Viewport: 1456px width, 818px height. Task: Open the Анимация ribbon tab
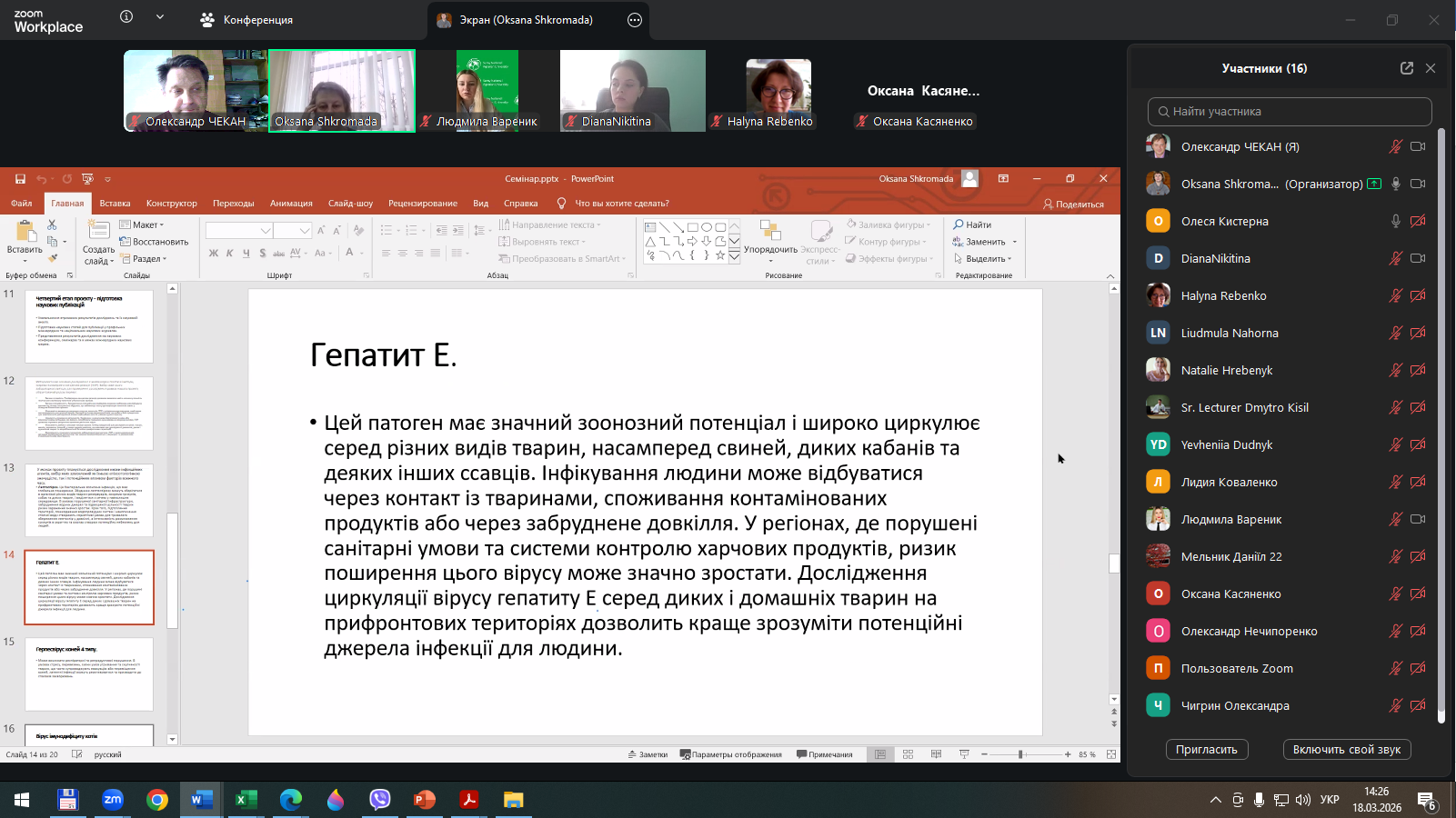[x=291, y=204]
